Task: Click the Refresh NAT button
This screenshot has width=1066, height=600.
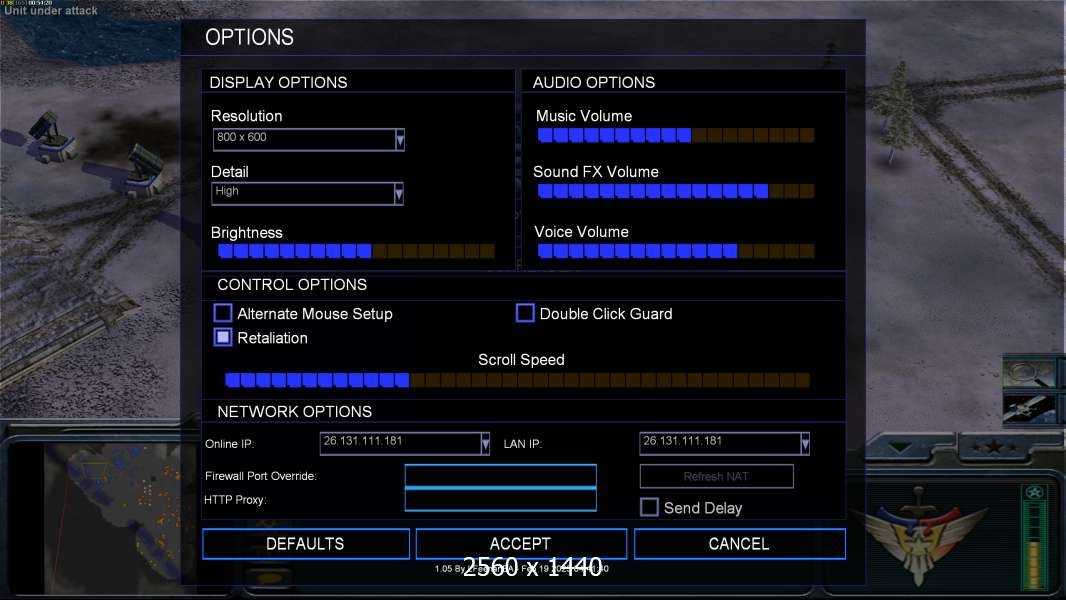Action: 717,476
